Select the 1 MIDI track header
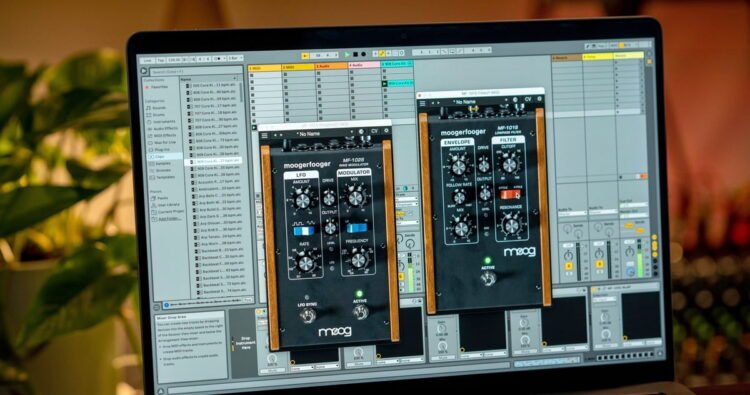Viewport: 750px width, 395px height. click(x=265, y=68)
